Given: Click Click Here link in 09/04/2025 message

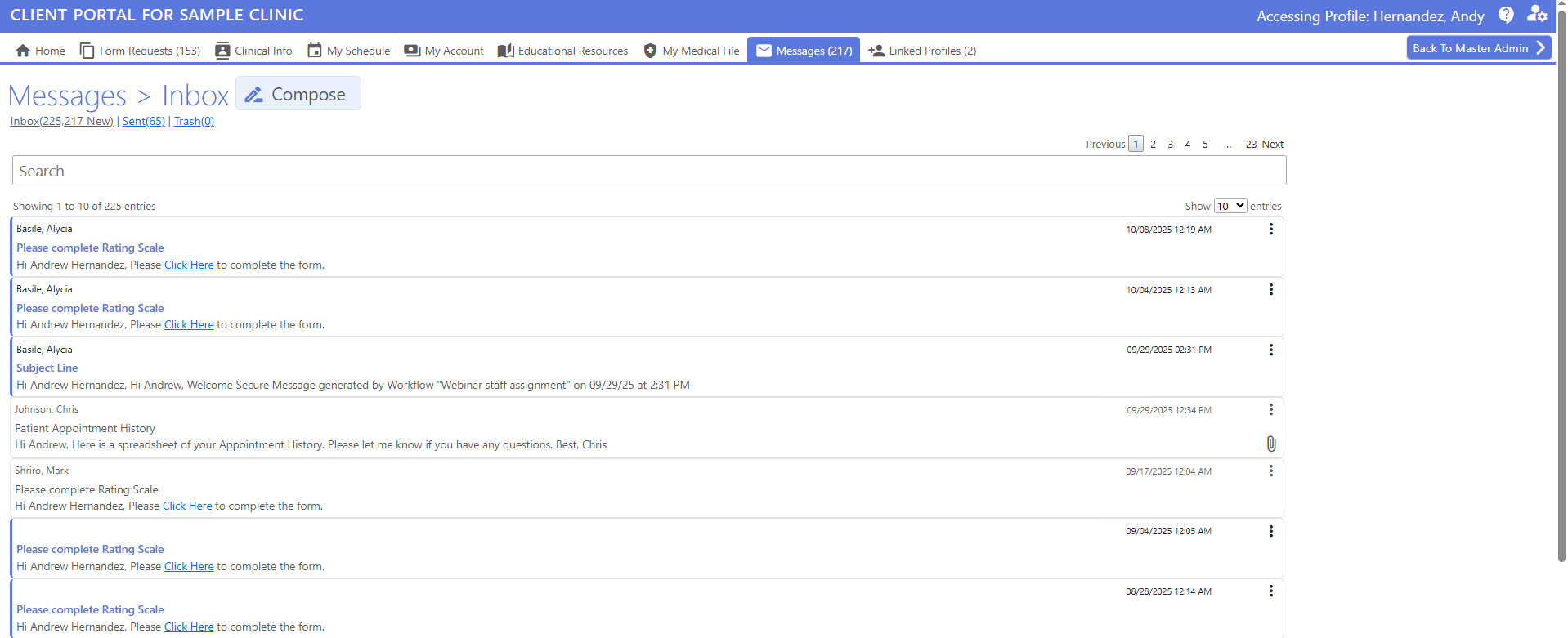Looking at the screenshot, I should [189, 566].
